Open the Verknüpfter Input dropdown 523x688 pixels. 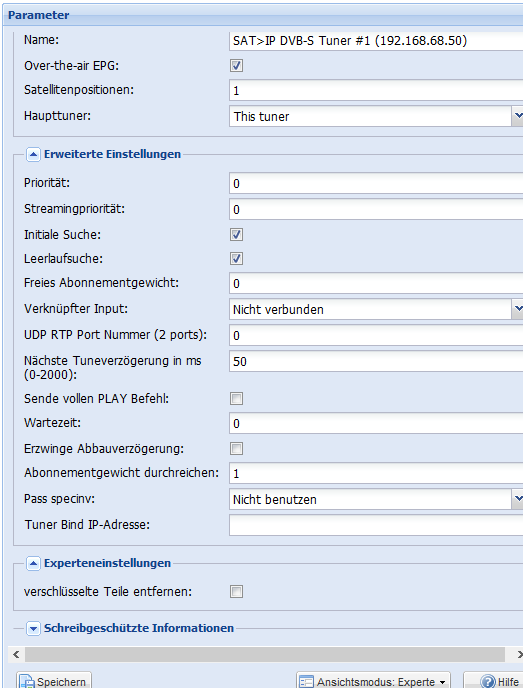pyautogui.click(x=518, y=309)
